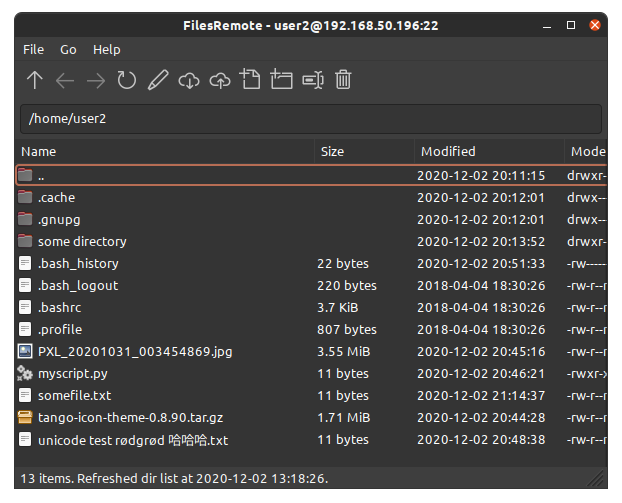The width and height of the screenshot is (622, 503).
Task: Select the .bash_history file name
Action: [78, 263]
